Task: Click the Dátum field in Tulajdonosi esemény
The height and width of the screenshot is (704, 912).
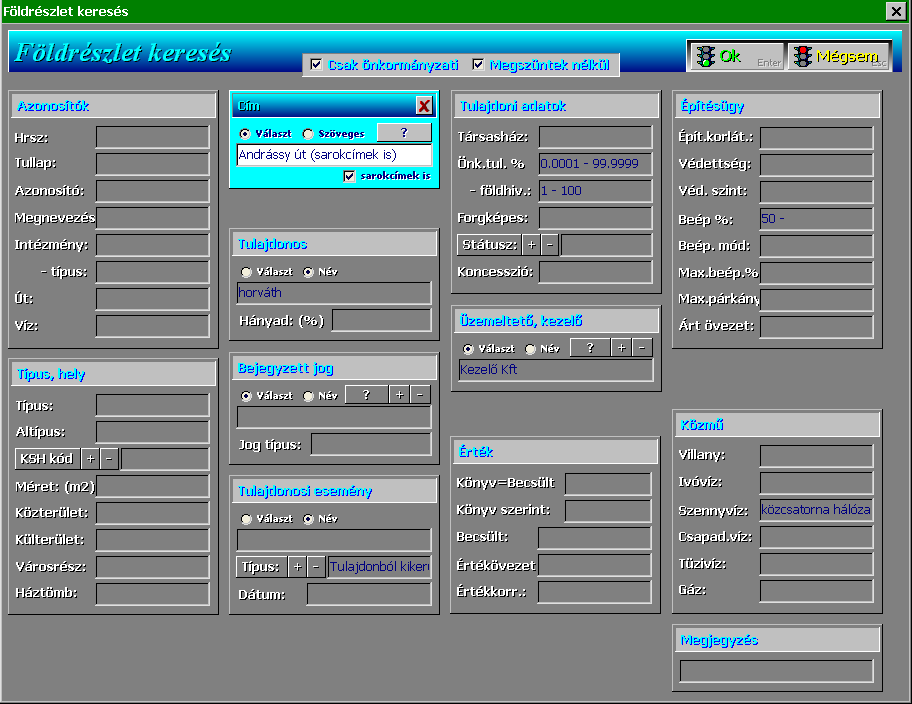Action: tap(369, 595)
